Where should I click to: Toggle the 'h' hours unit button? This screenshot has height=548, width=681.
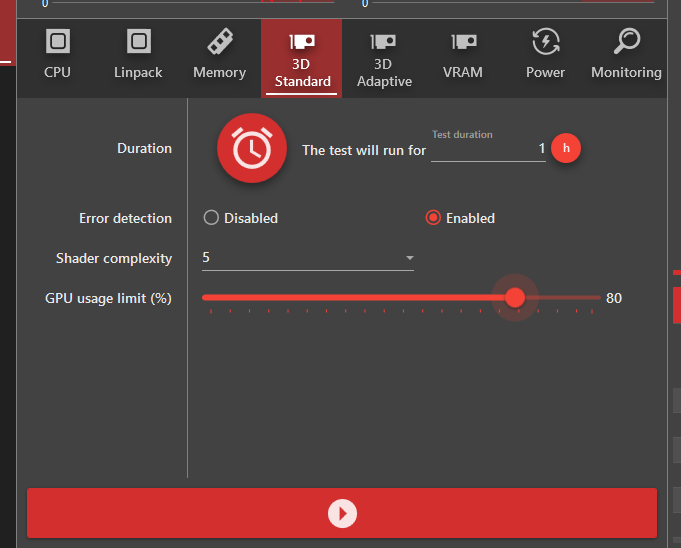click(566, 148)
